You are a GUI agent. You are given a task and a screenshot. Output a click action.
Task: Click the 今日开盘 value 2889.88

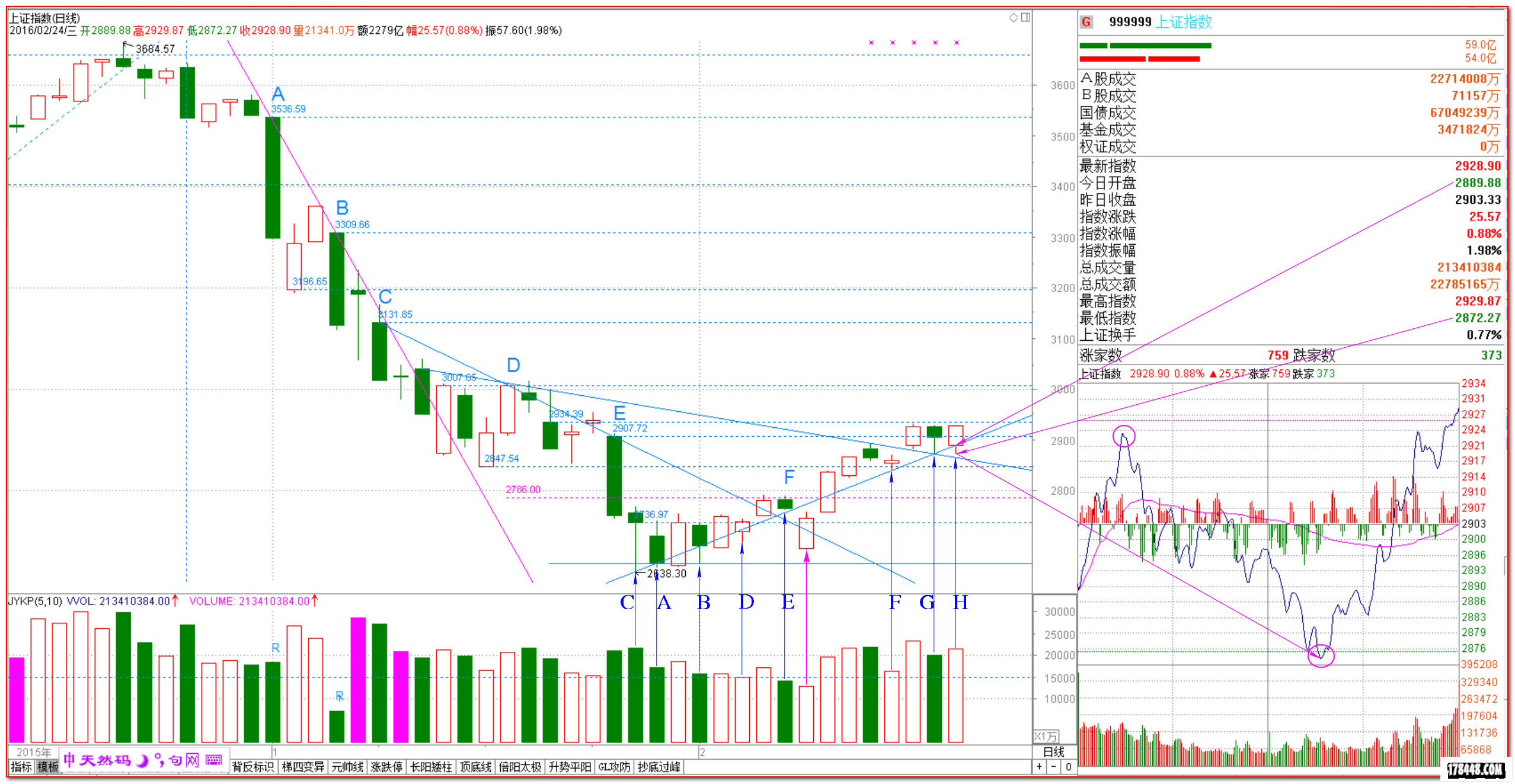tap(1478, 183)
